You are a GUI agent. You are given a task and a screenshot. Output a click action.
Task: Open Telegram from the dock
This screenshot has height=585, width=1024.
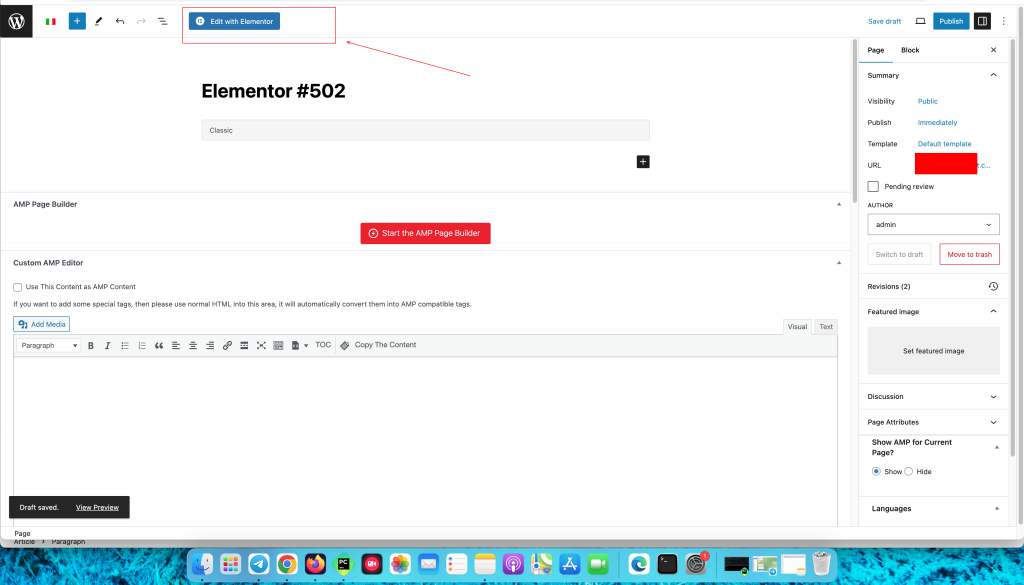point(259,563)
